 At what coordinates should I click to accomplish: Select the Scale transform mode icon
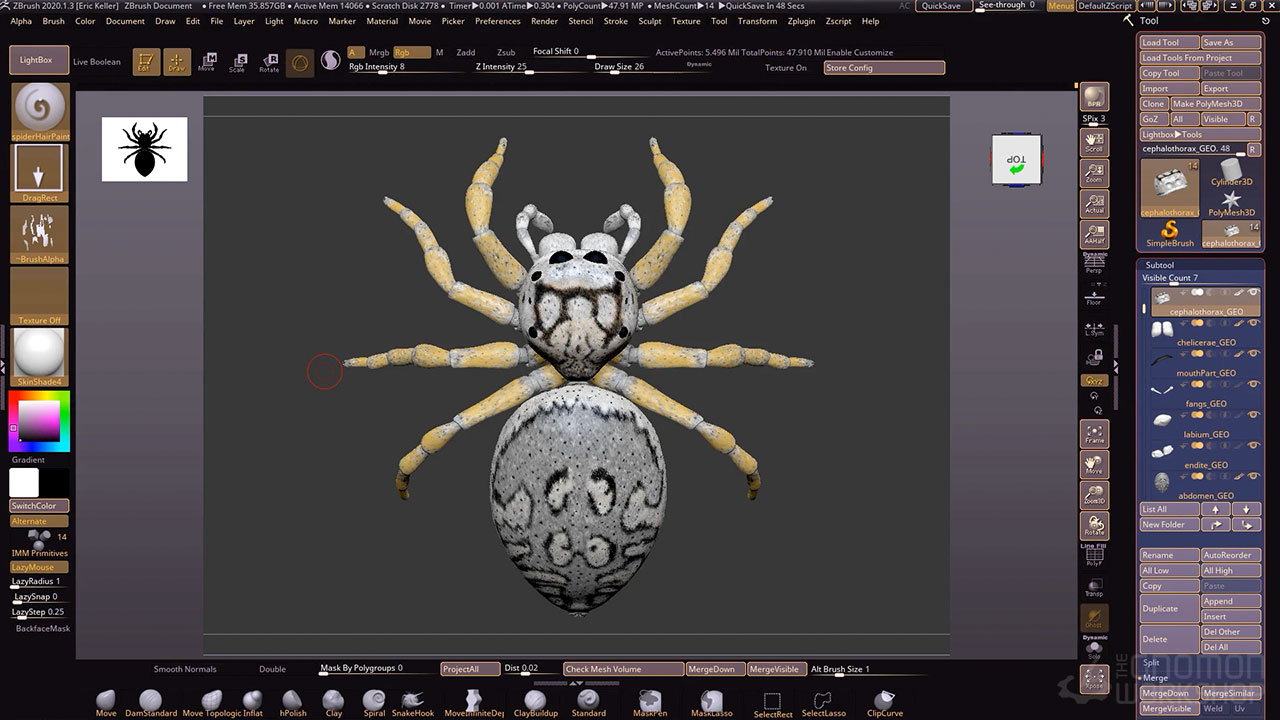pyautogui.click(x=237, y=62)
